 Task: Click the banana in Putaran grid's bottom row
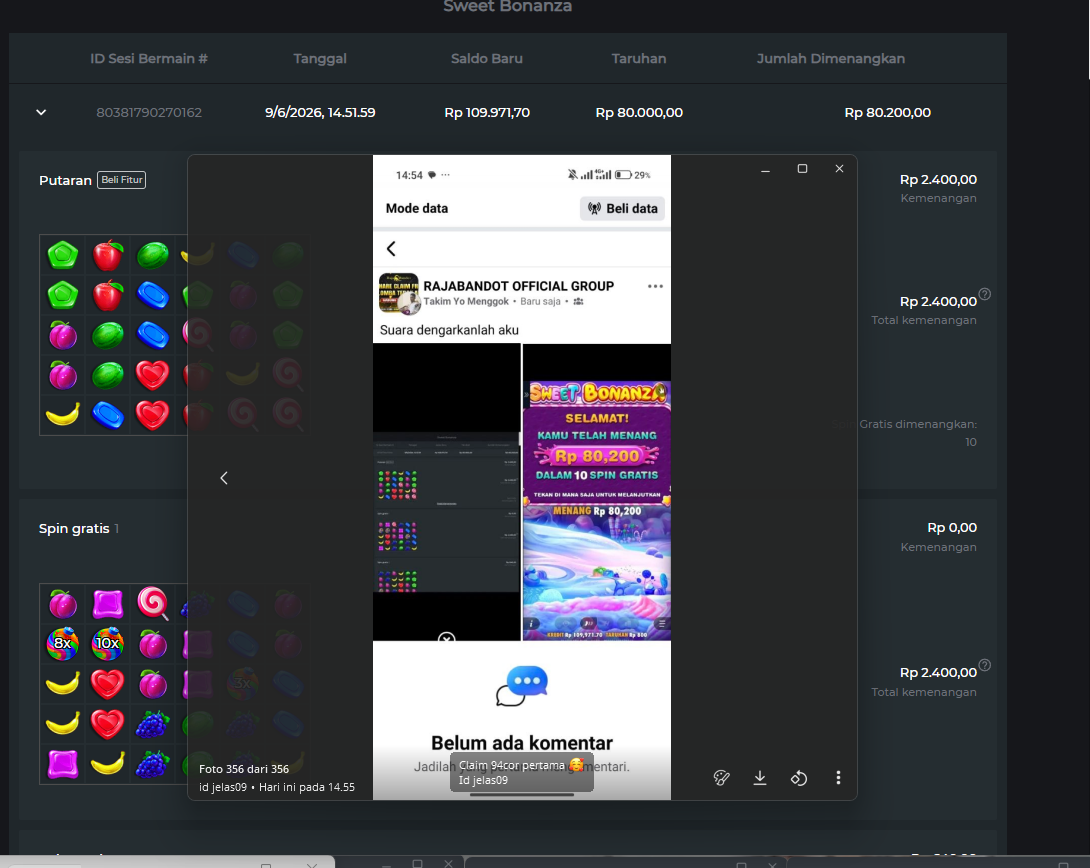[63, 414]
